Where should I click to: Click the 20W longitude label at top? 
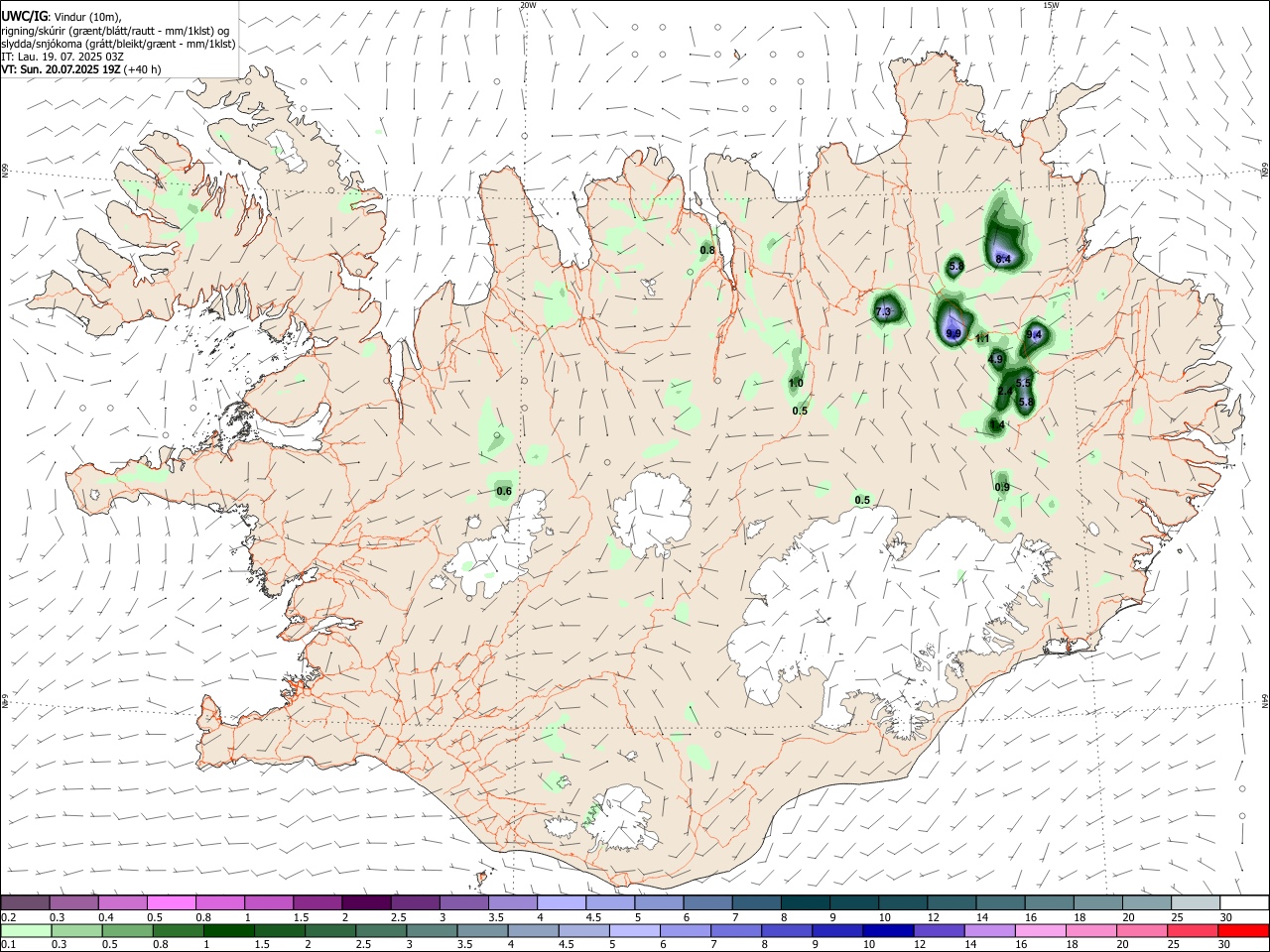(x=528, y=5)
